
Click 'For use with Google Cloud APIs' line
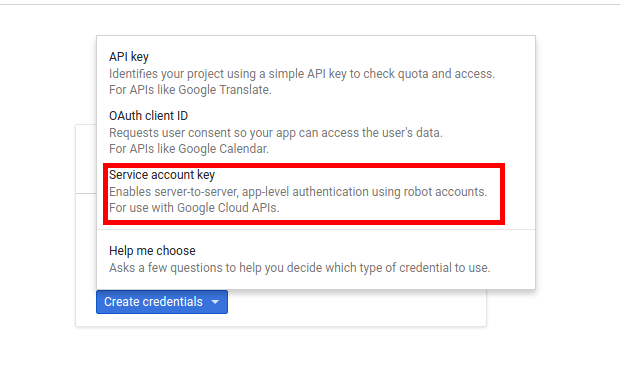(x=194, y=208)
